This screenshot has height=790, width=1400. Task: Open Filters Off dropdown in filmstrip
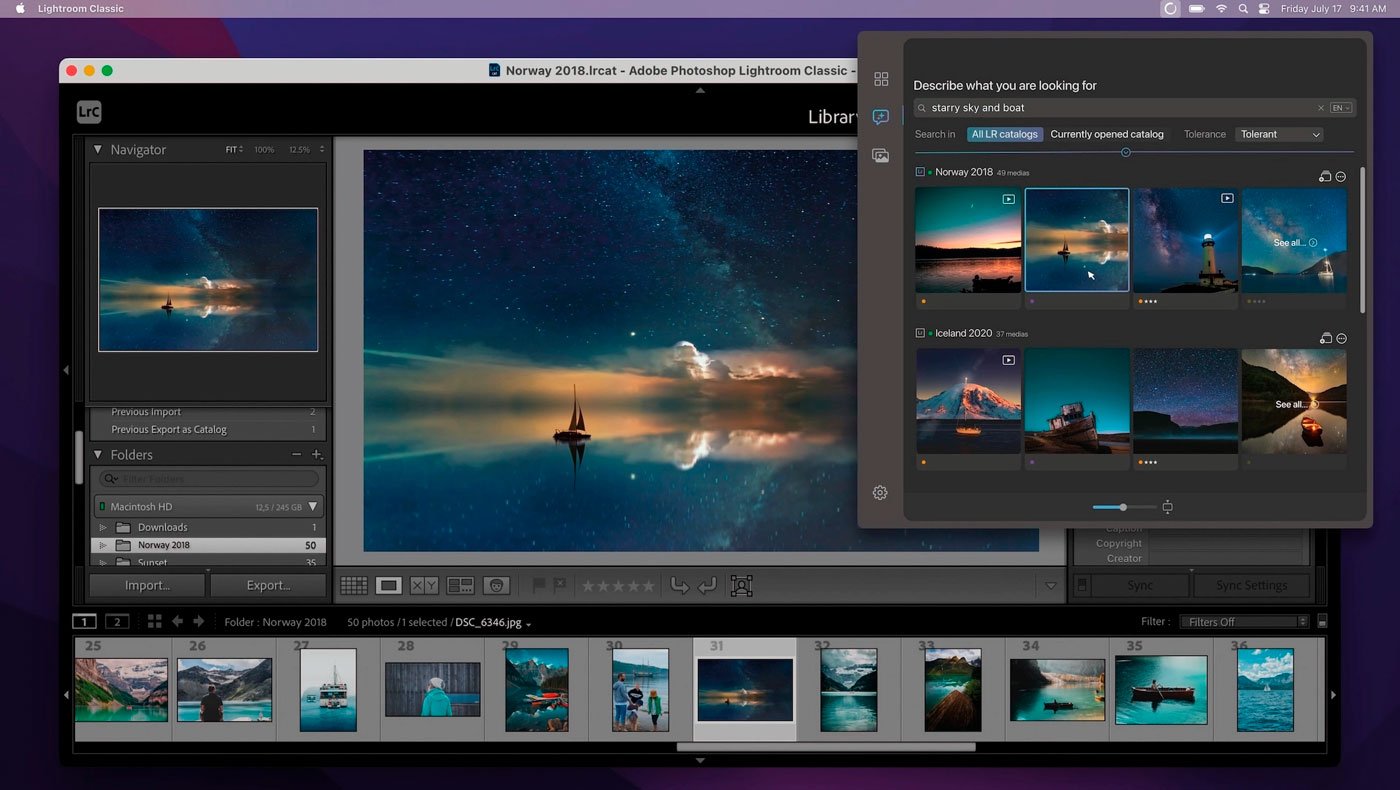(1244, 621)
